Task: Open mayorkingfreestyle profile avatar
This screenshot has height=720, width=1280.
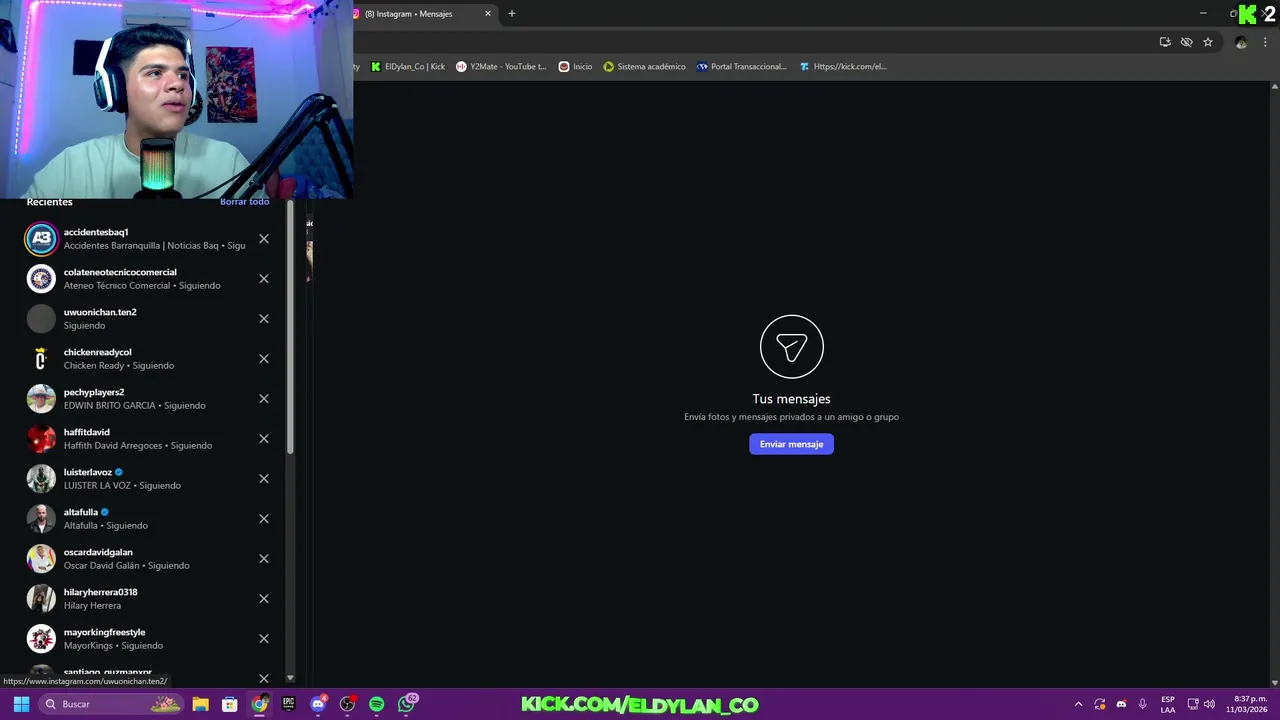Action: (41, 639)
